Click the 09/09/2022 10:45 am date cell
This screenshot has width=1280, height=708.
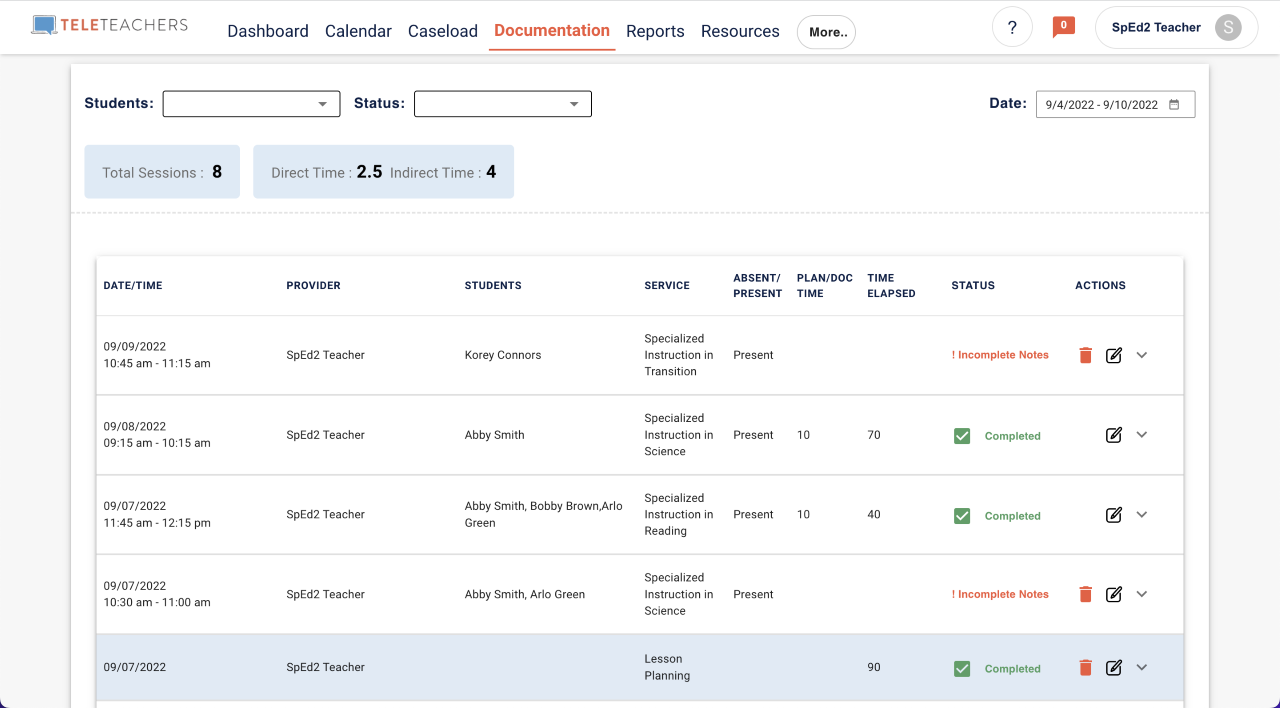pyautogui.click(x=157, y=355)
